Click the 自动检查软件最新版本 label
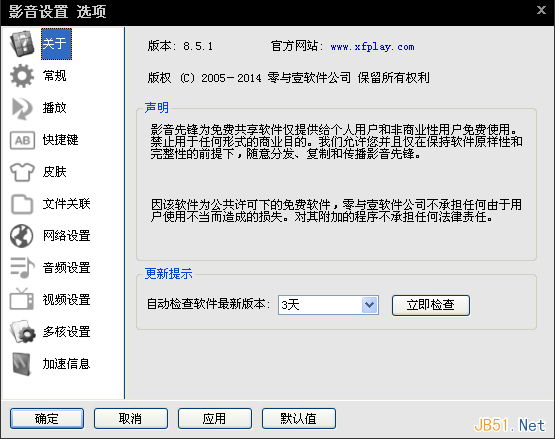This screenshot has height=439, width=555. pyautogui.click(x=208, y=304)
